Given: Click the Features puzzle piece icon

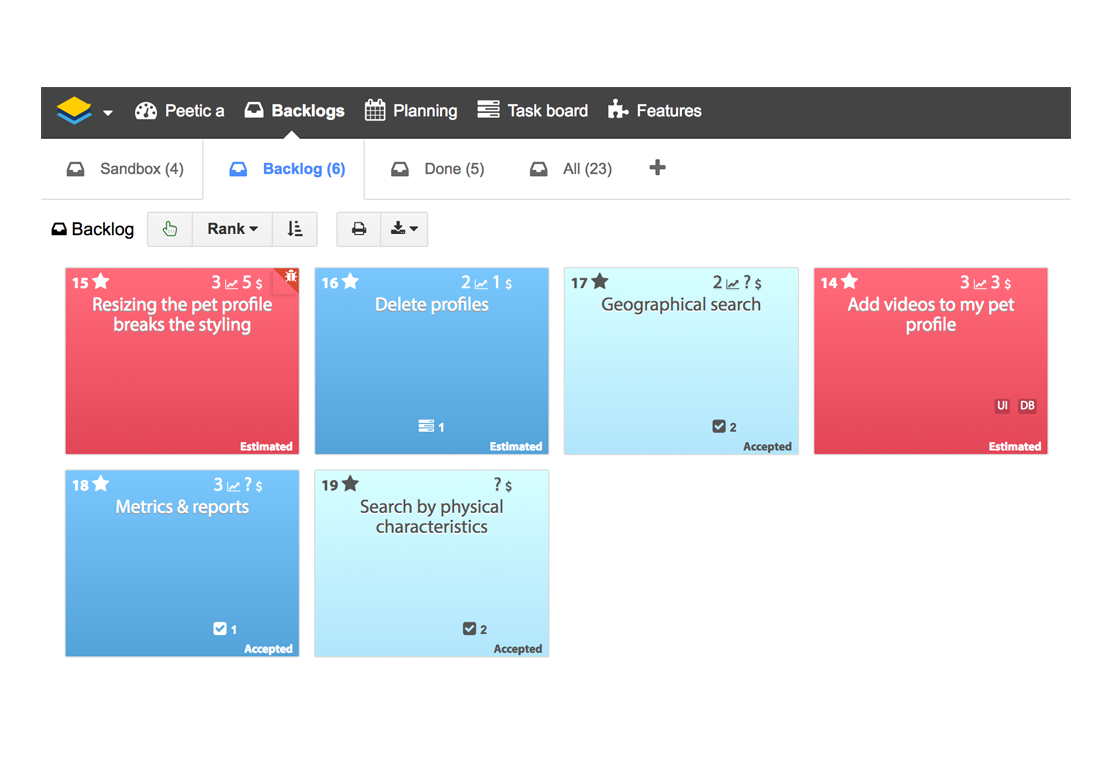Looking at the screenshot, I should pos(618,109).
